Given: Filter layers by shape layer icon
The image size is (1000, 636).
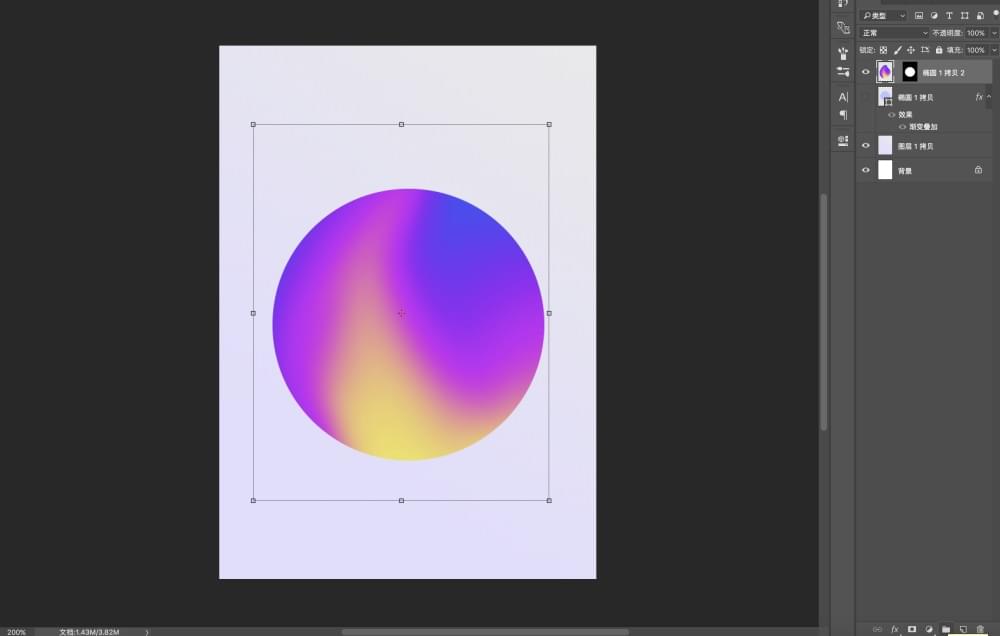Looking at the screenshot, I should click(964, 15).
